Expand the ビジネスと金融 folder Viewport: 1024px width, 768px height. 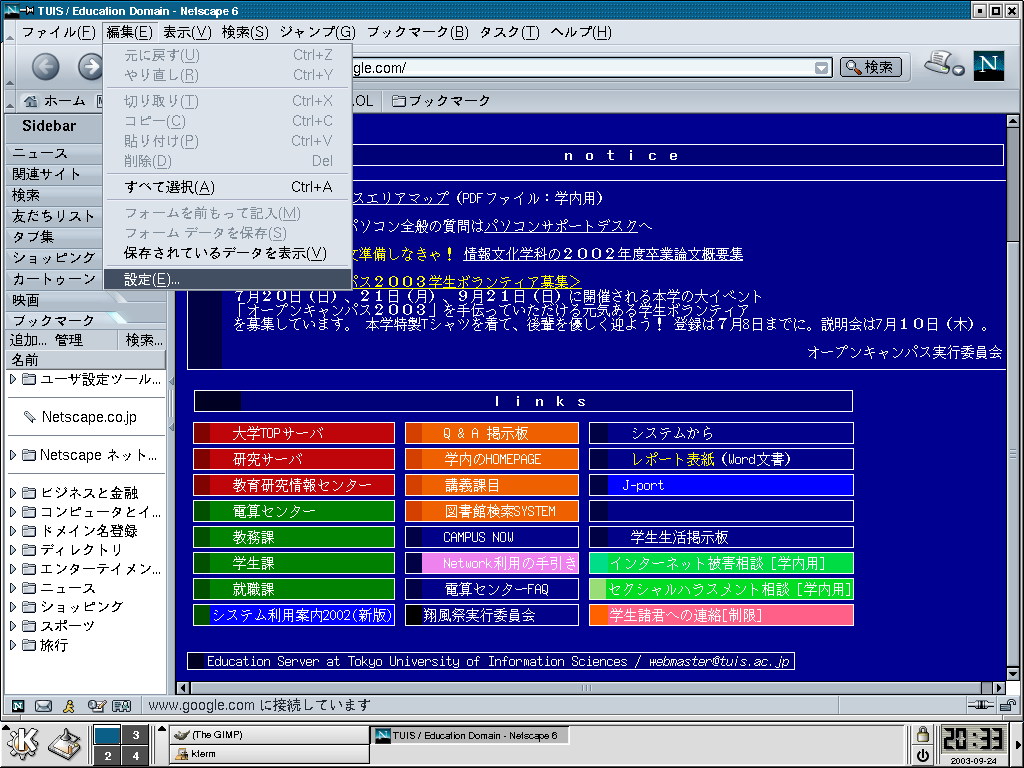point(12,492)
